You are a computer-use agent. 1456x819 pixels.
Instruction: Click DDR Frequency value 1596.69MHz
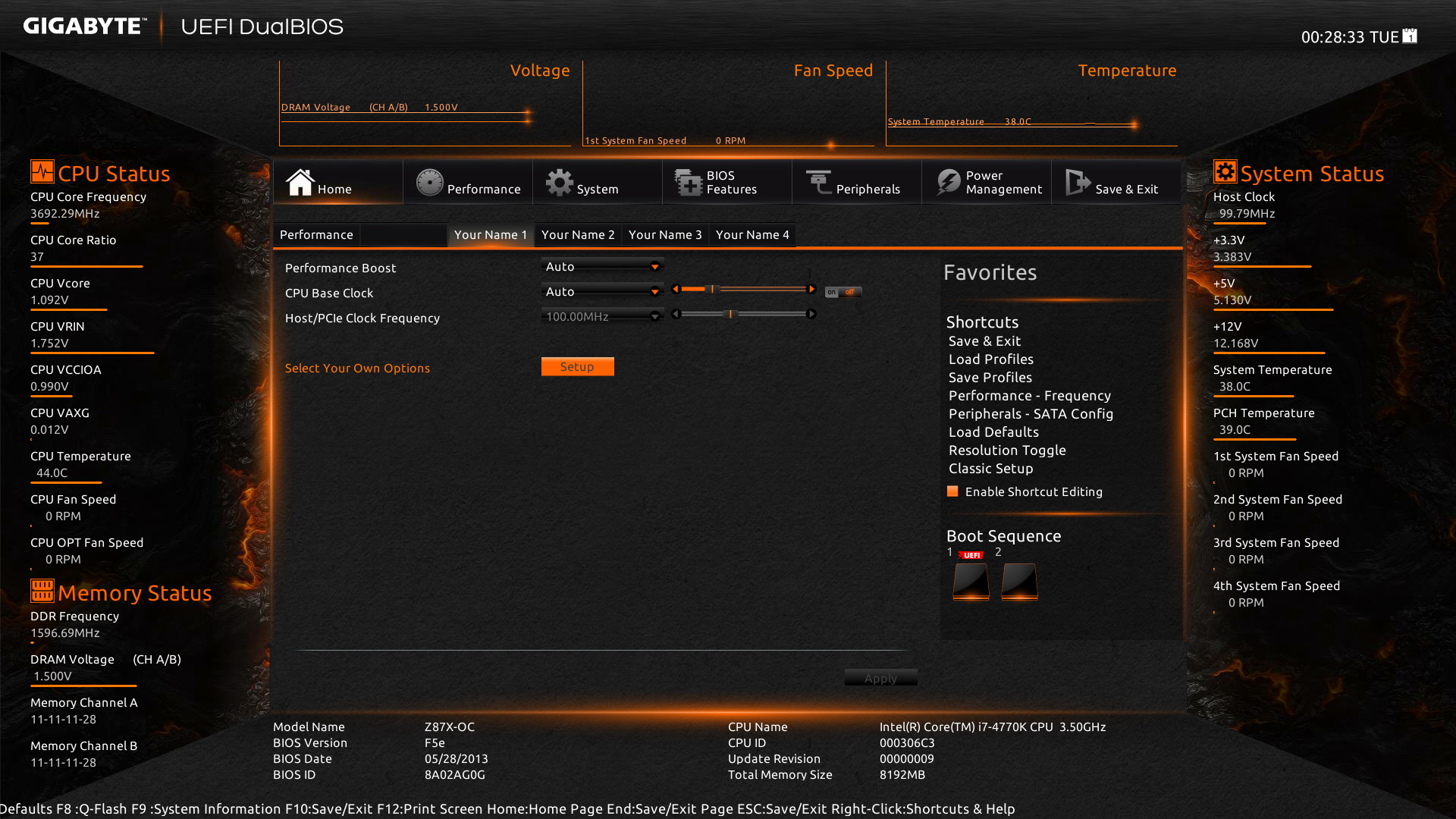coord(65,633)
